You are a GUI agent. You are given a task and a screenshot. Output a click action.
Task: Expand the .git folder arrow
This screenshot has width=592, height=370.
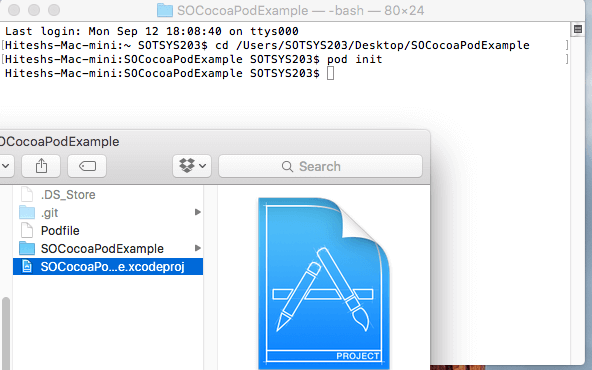tap(197, 212)
